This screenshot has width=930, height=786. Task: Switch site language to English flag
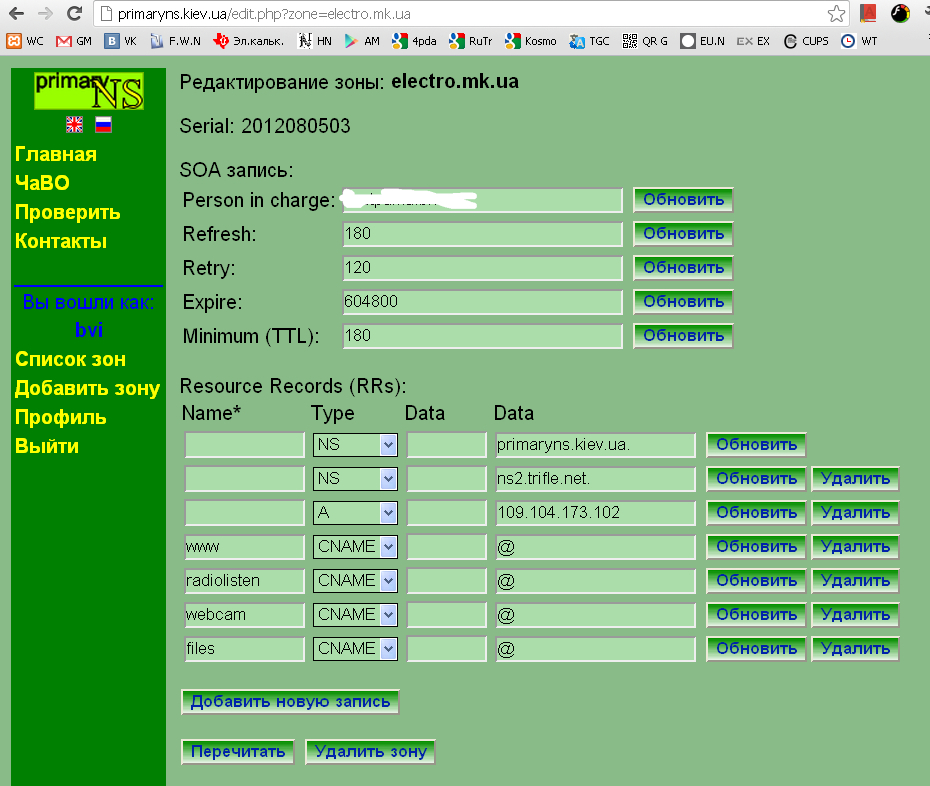75,125
